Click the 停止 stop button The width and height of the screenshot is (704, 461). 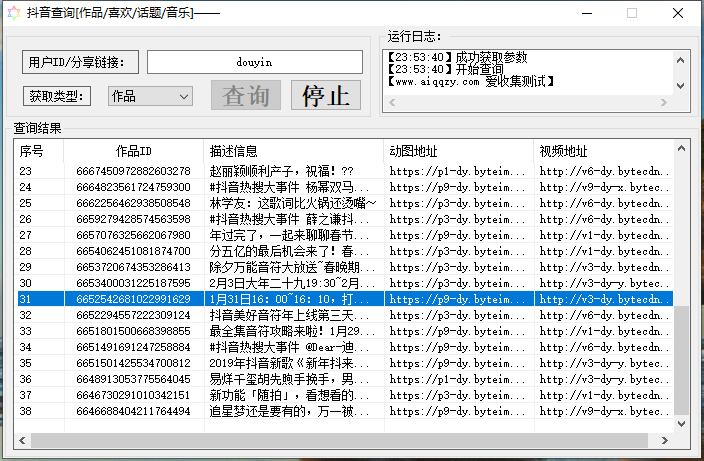(x=326, y=96)
